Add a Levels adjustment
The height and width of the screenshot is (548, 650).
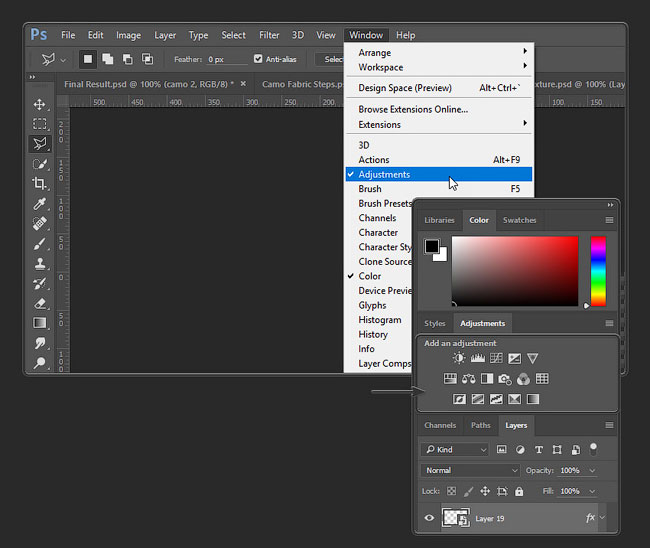pos(478,358)
